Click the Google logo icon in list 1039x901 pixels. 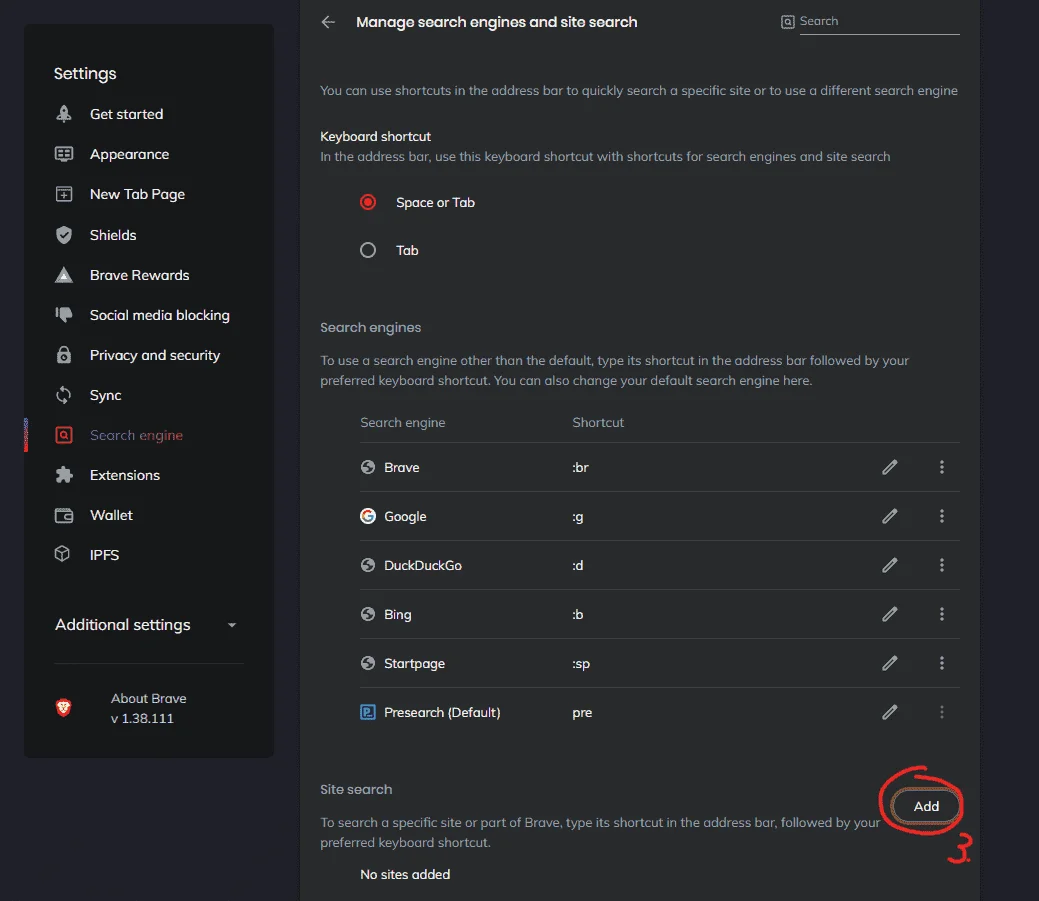click(368, 516)
